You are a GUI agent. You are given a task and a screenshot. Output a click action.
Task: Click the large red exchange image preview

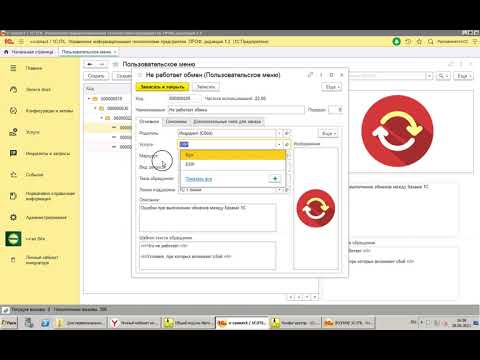click(x=397, y=131)
